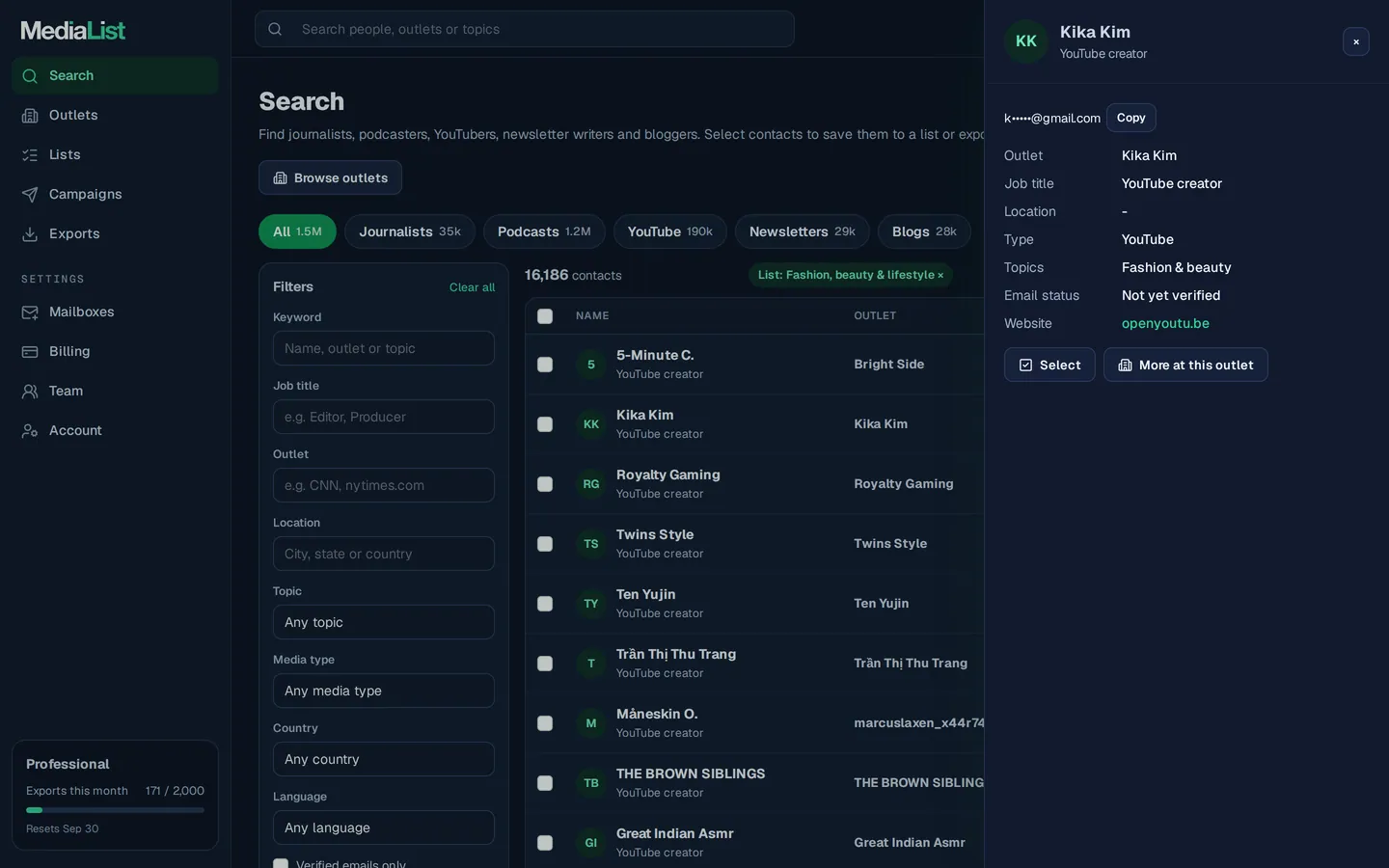Click More at this outlet button
The image size is (1389, 868).
[1185, 365]
